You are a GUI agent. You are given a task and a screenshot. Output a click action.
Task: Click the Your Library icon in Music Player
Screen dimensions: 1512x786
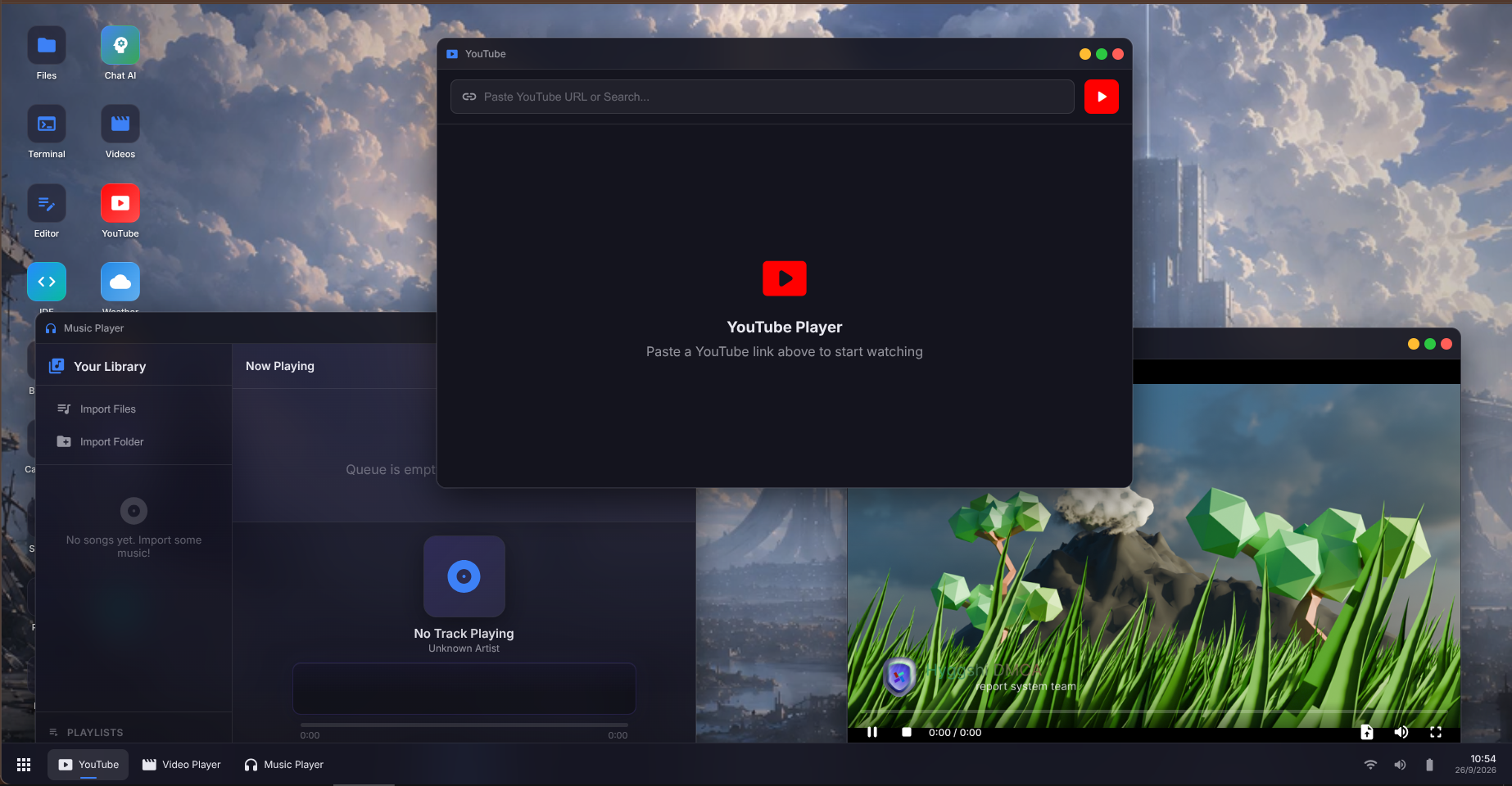pos(57,366)
